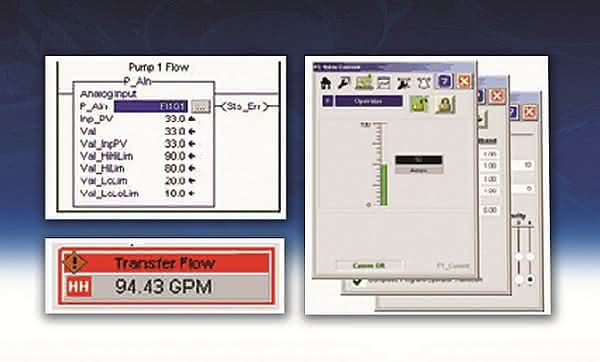Open the Maintenance wrench tab
Screen dimensions: 600x362
(x=344, y=82)
